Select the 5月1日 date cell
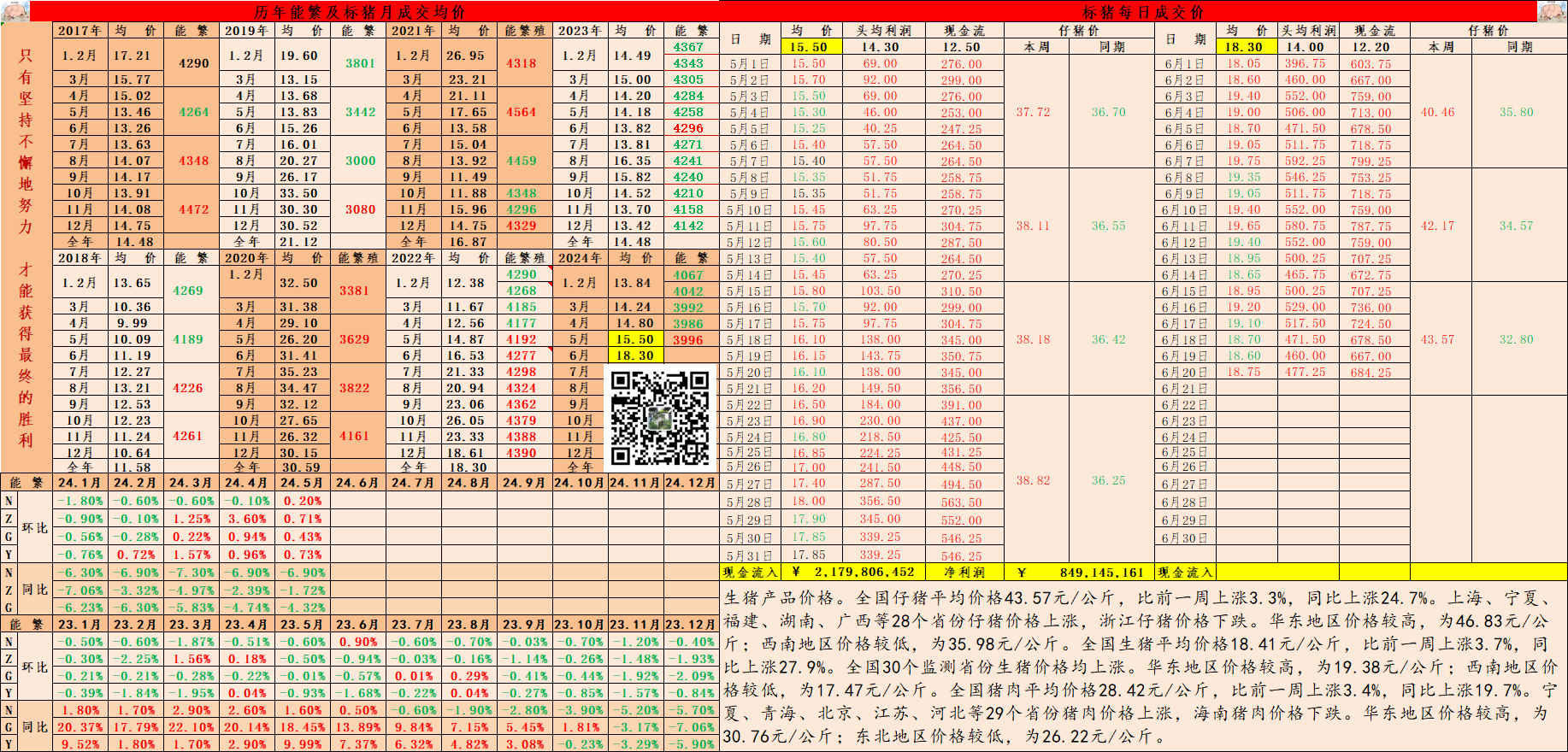Viewport: 1568px width, 752px height. (x=749, y=64)
